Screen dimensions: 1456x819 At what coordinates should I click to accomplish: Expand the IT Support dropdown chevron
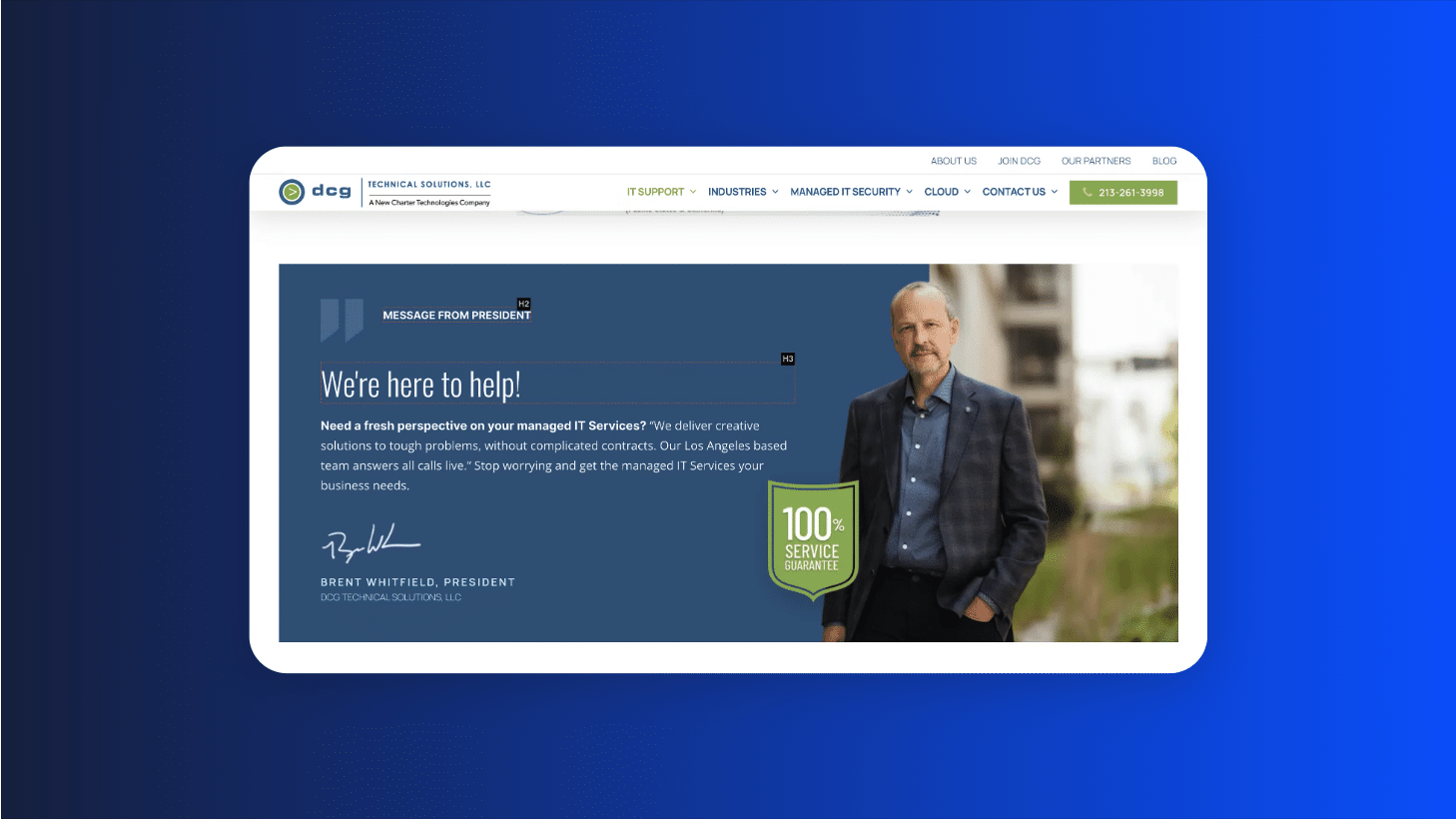click(693, 192)
